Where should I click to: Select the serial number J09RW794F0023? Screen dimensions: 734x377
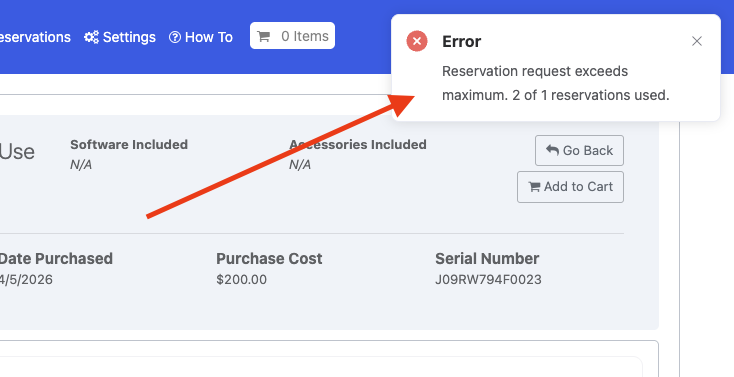coord(488,280)
